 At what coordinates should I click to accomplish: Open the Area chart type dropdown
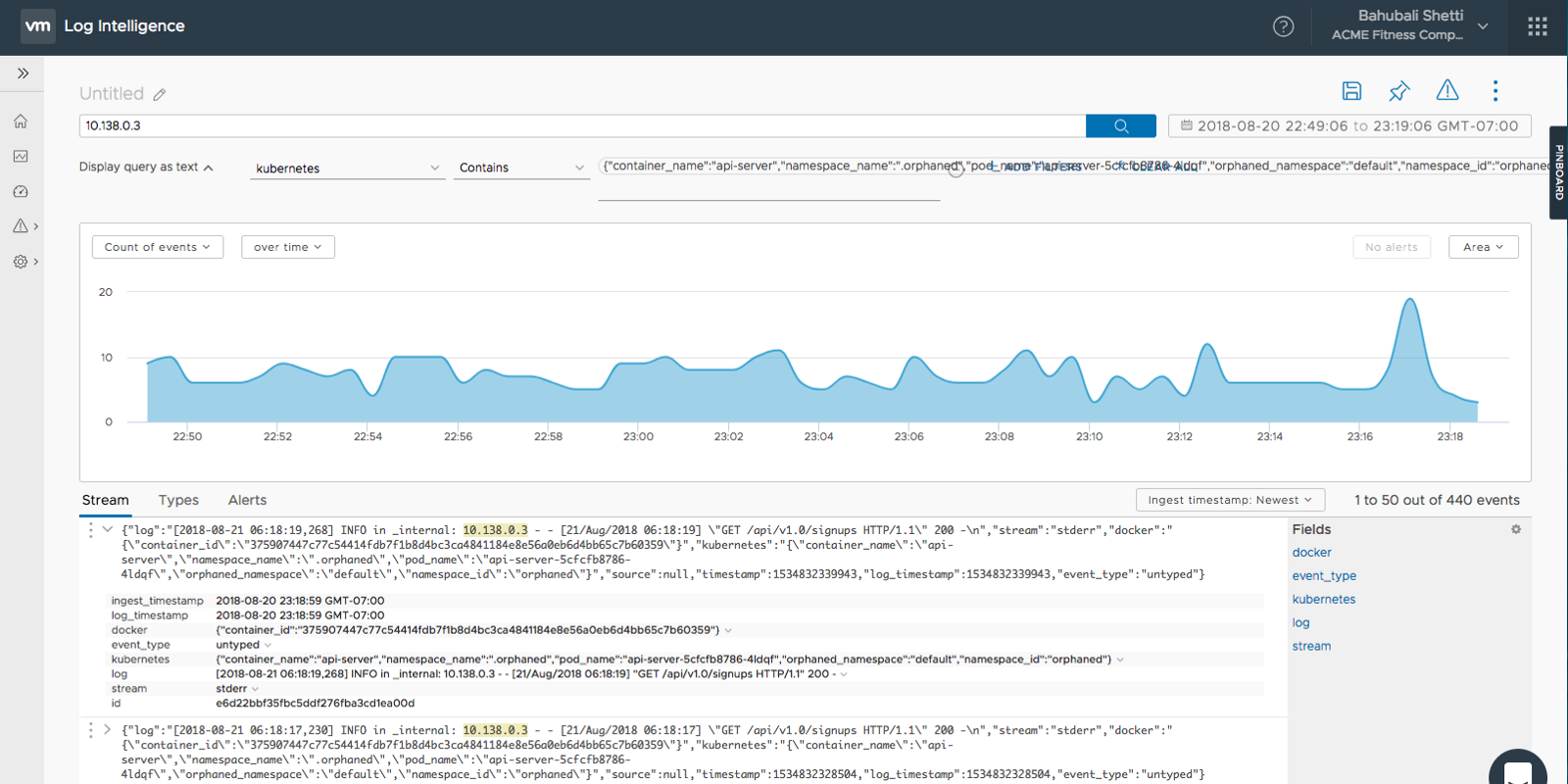point(1484,247)
